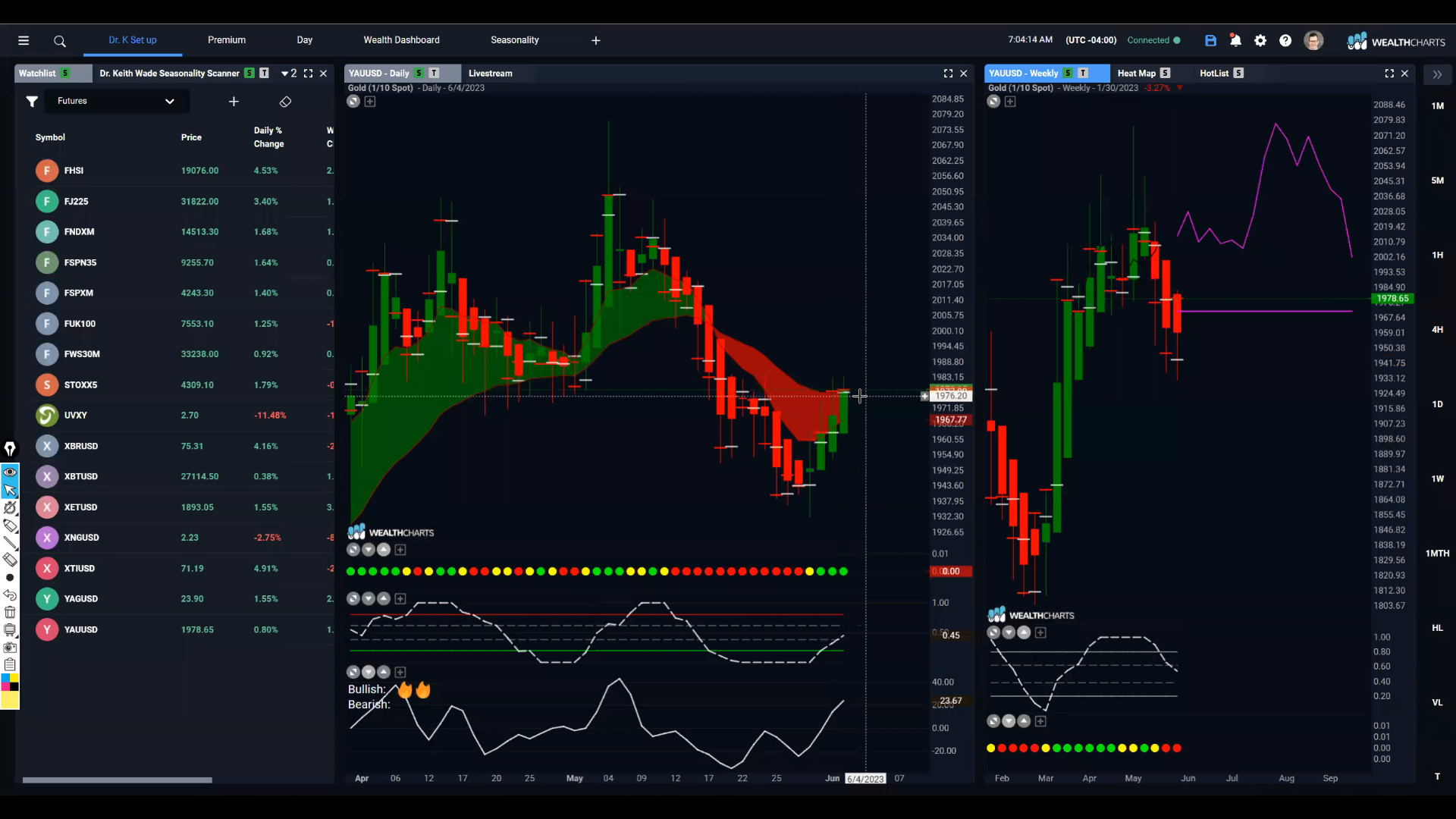Select the arrow cursor drawing tool
This screenshot has width=1456, height=819.
coord(10,490)
